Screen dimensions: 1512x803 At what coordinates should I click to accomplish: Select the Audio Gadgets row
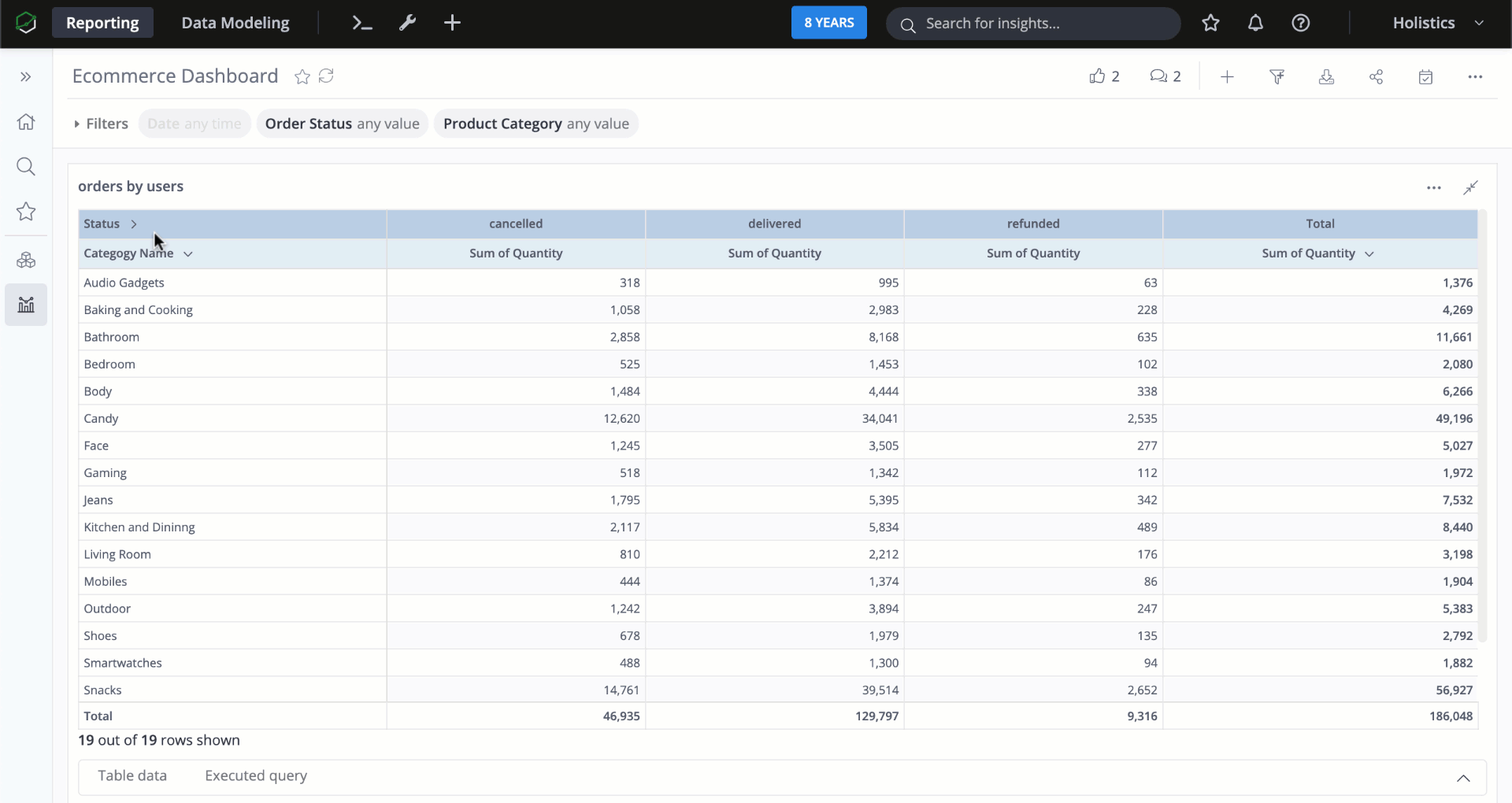coord(778,283)
